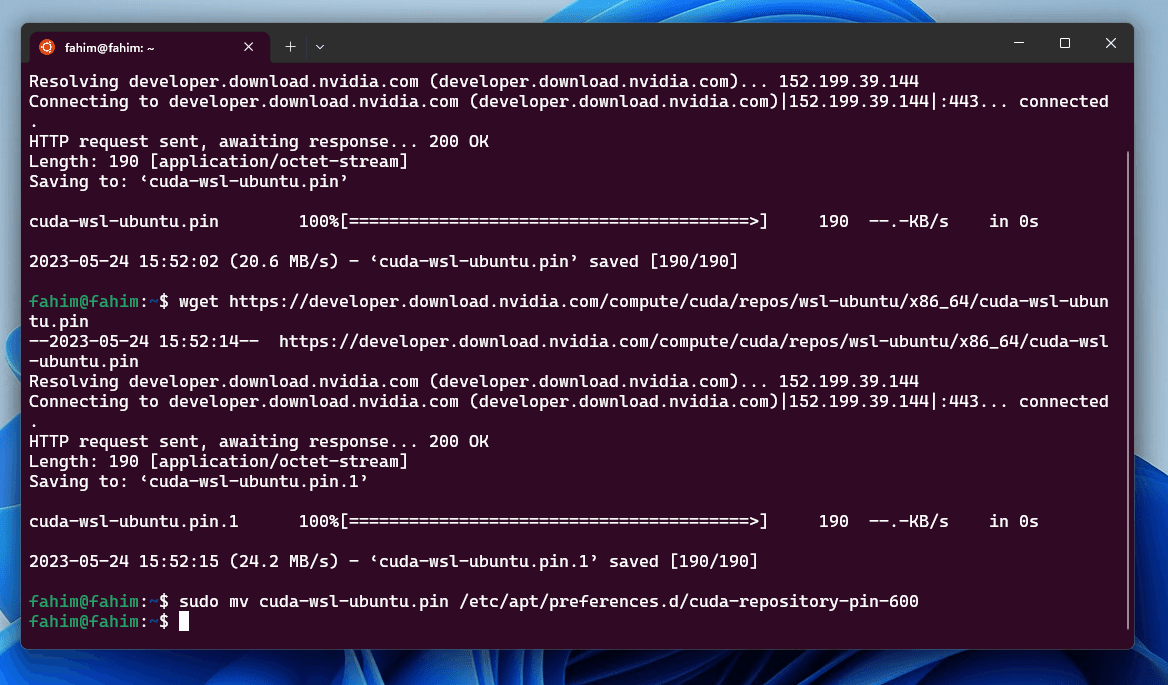
Task: Click 'Saving to: cuda-wsl-ubuntu.pin.1' line
Action: pos(198,481)
